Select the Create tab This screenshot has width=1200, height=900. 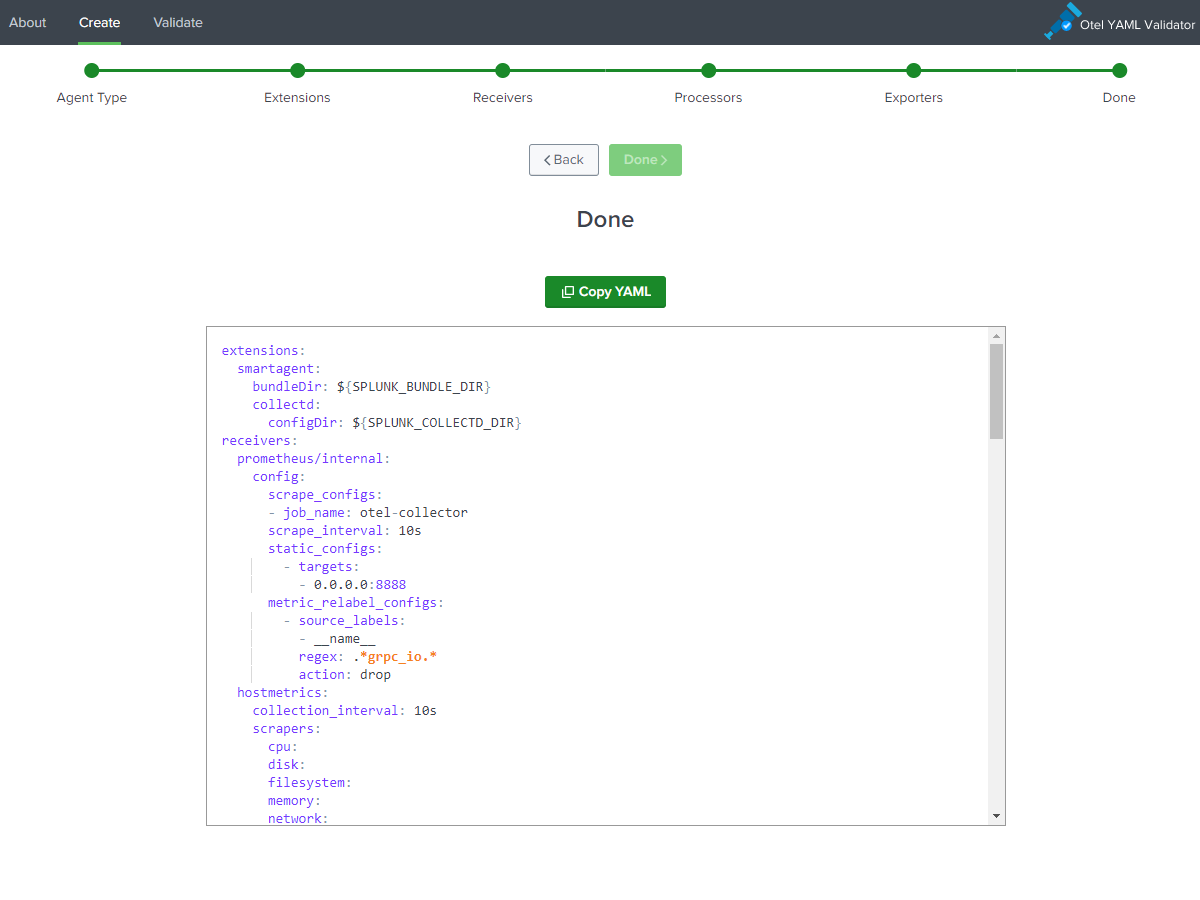point(100,22)
